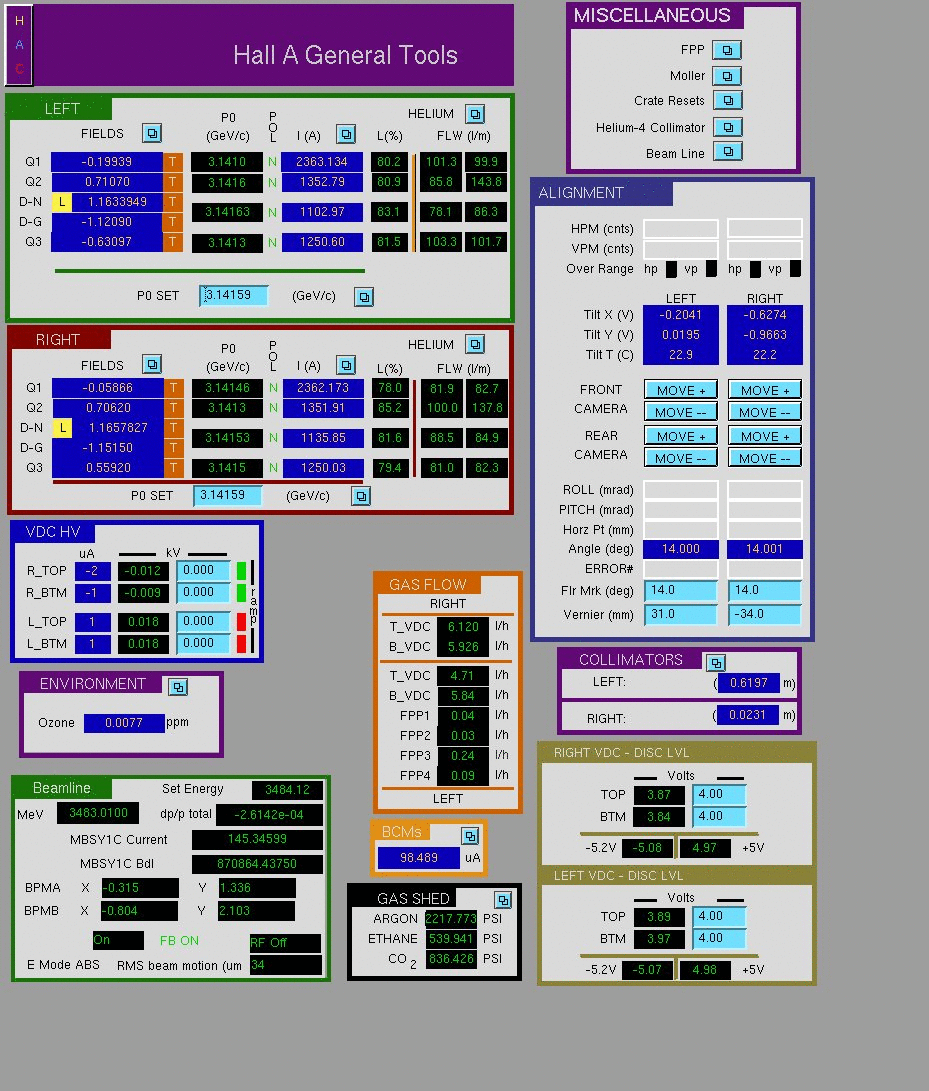Viewport: 929px width, 1091px height.
Task: Click REAR CAMERA MOVE -- for RIGHT
Action: point(765,458)
